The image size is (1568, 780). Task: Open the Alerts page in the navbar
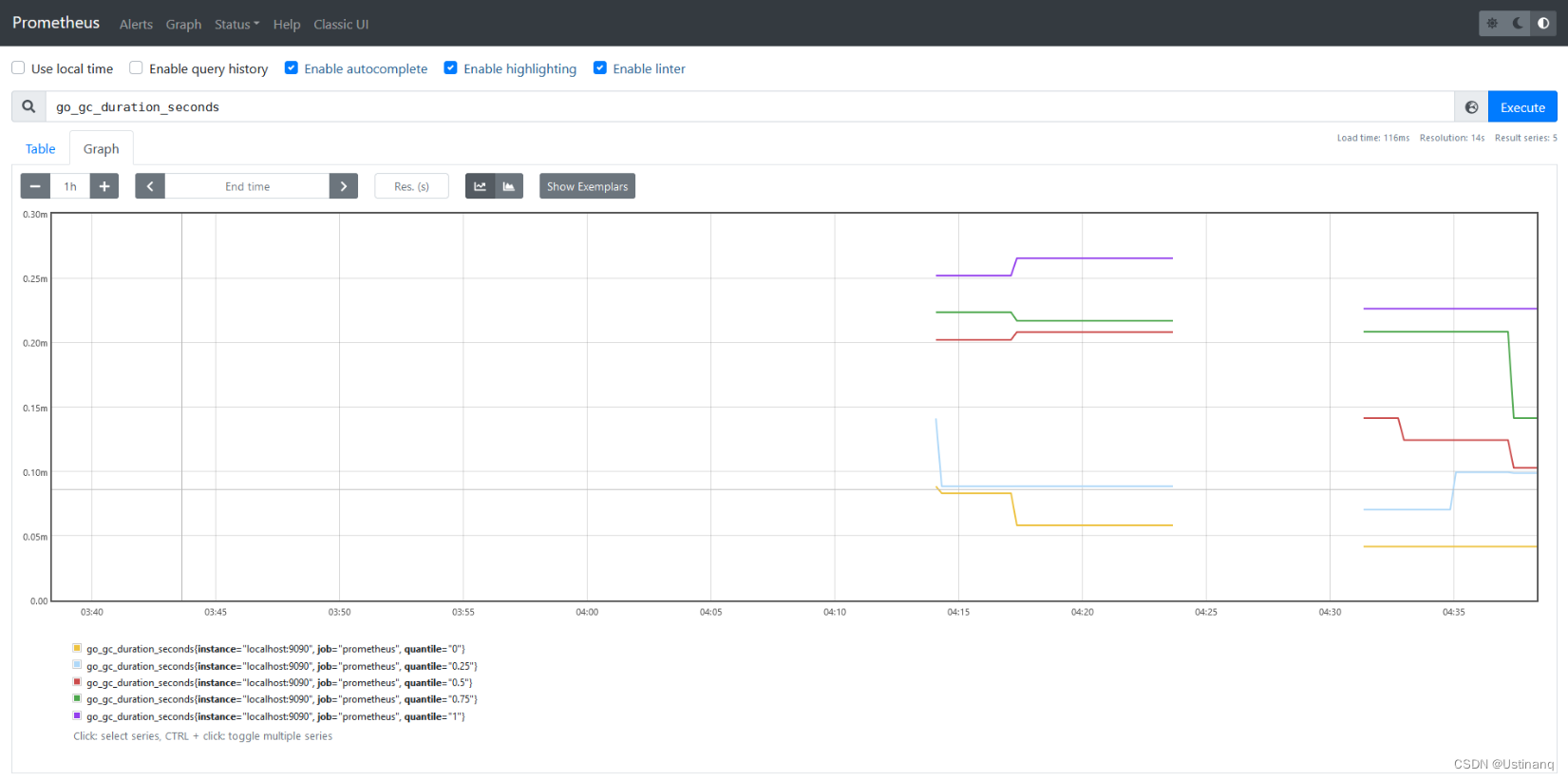(x=136, y=24)
